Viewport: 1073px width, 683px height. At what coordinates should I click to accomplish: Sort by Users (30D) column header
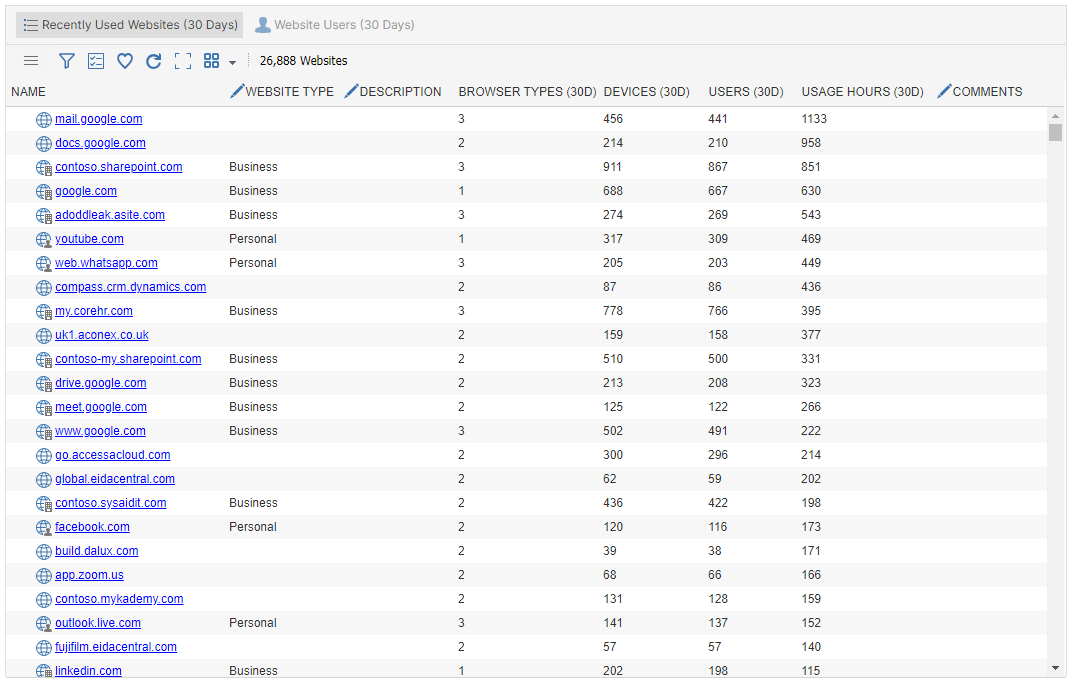[x=746, y=92]
